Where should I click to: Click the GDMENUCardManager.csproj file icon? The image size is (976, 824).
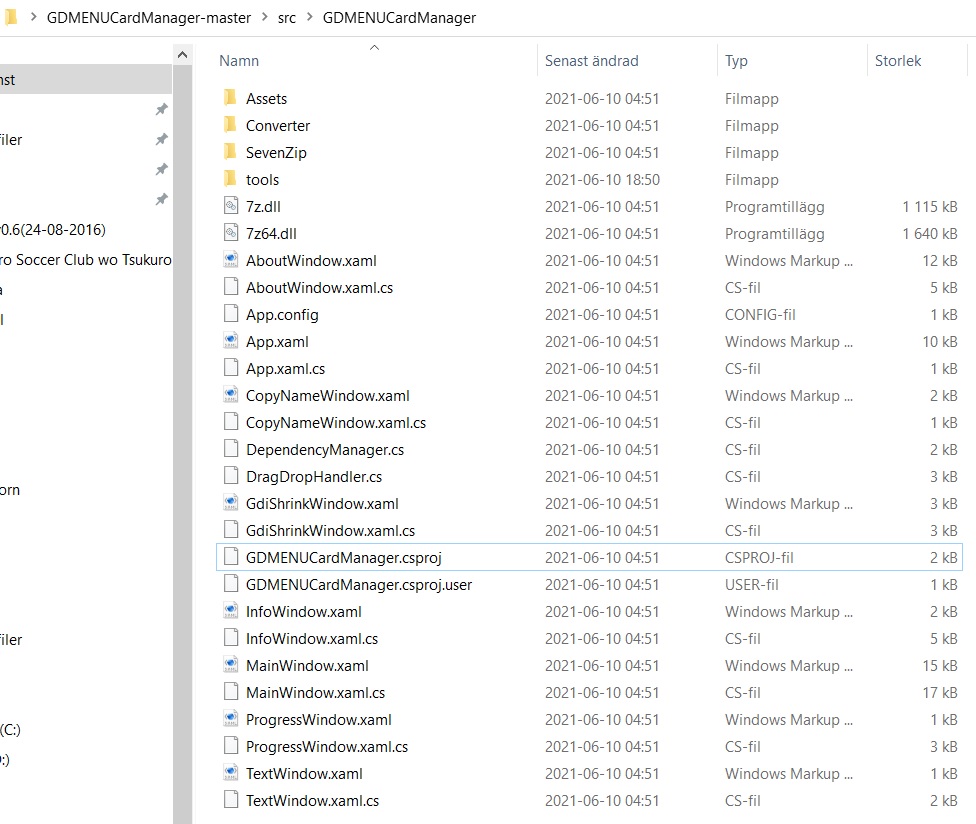231,557
